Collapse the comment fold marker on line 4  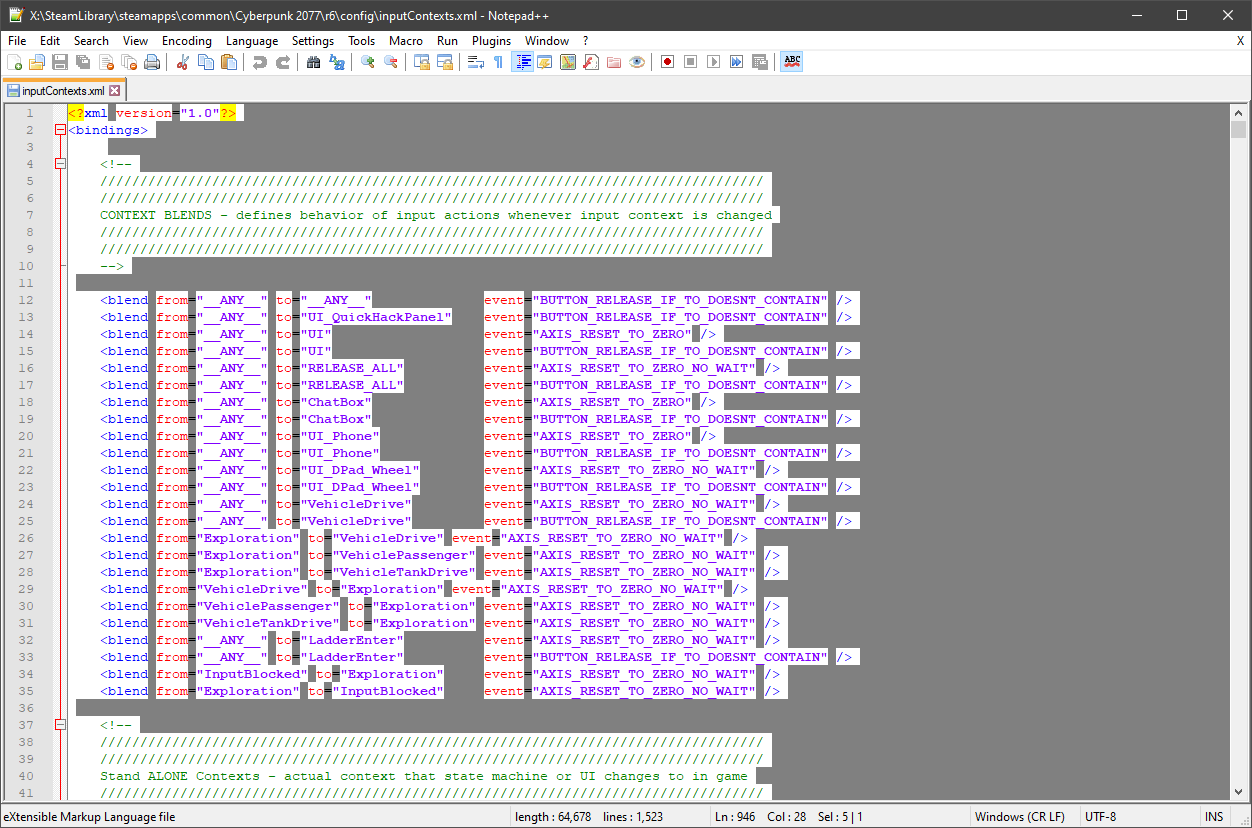[60, 164]
